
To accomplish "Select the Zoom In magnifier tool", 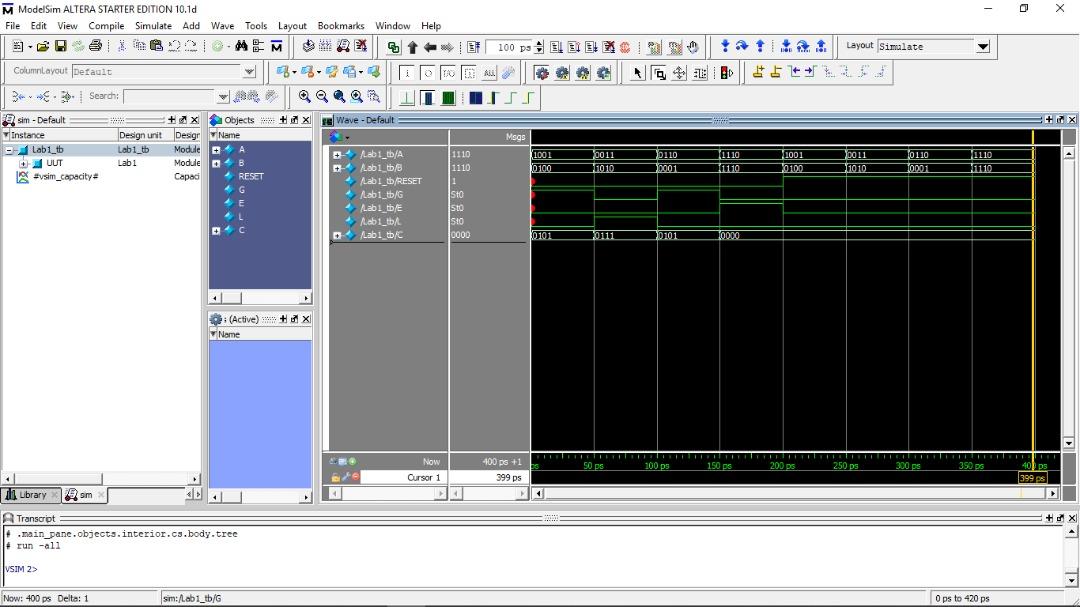I will point(304,96).
